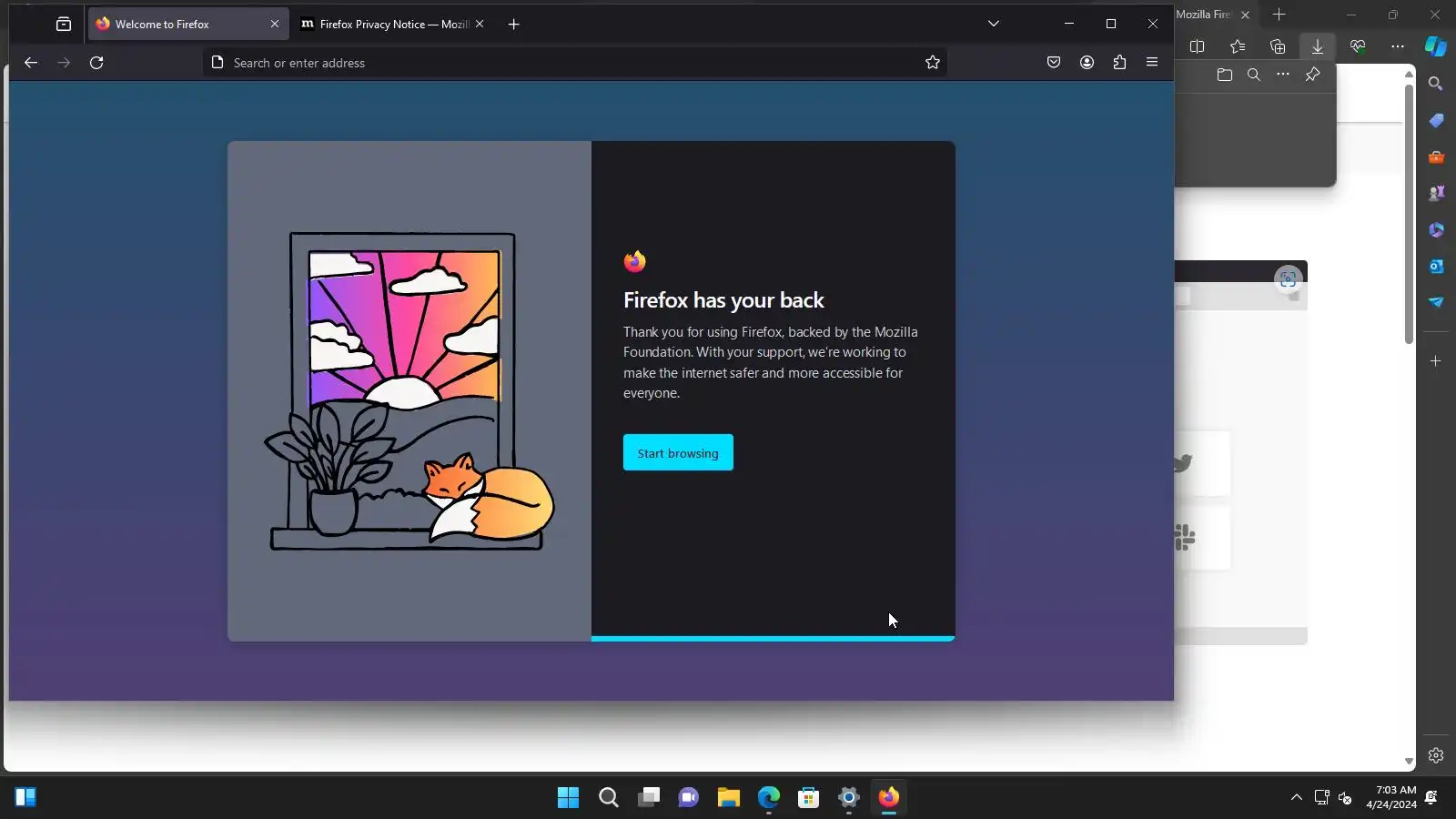Image resolution: width=1456 pixels, height=819 pixels.
Task: Open Save to Pocket in Firefox toolbar
Action: (x=1054, y=63)
